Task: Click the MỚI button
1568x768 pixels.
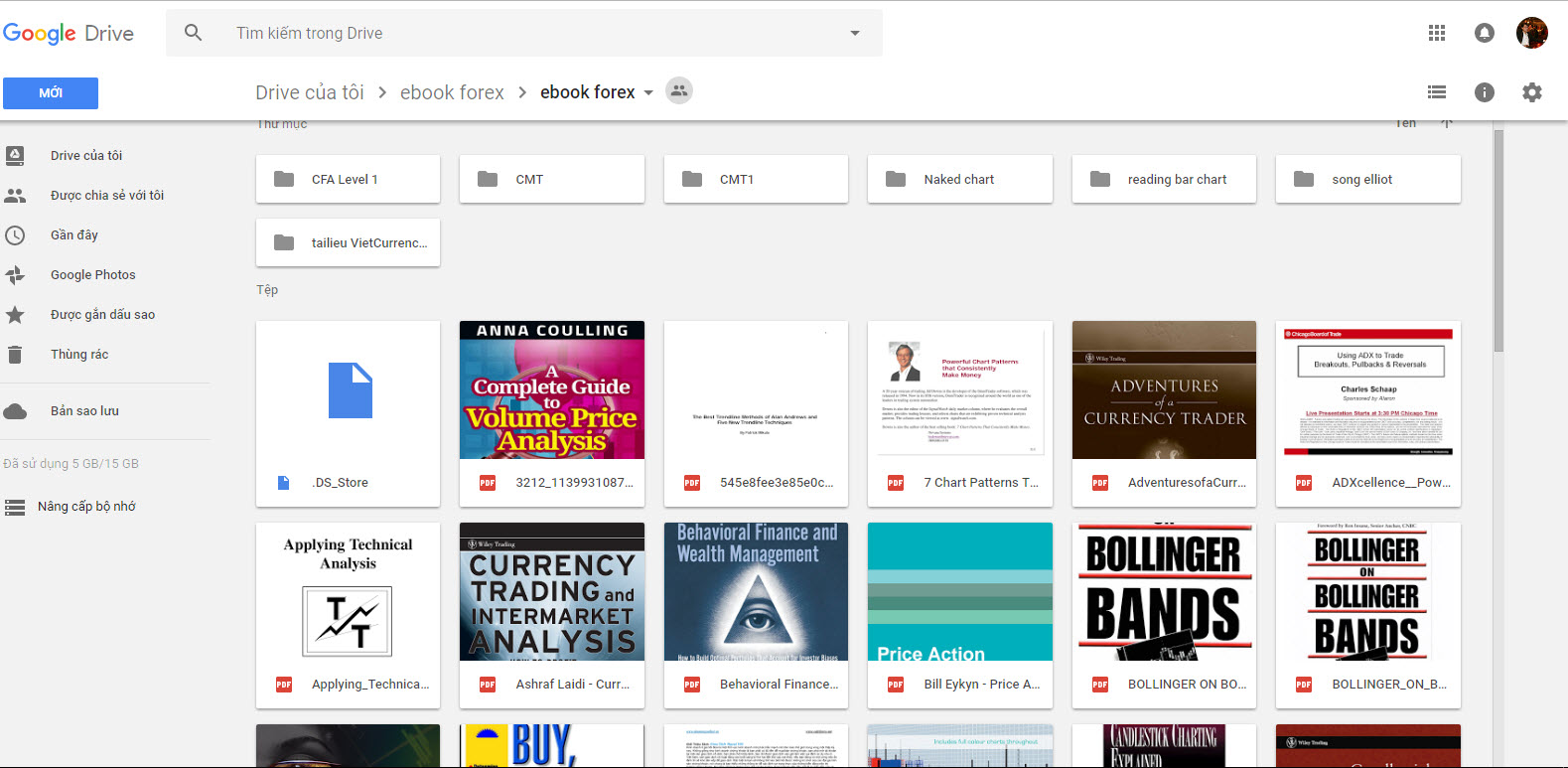Action: 51,93
